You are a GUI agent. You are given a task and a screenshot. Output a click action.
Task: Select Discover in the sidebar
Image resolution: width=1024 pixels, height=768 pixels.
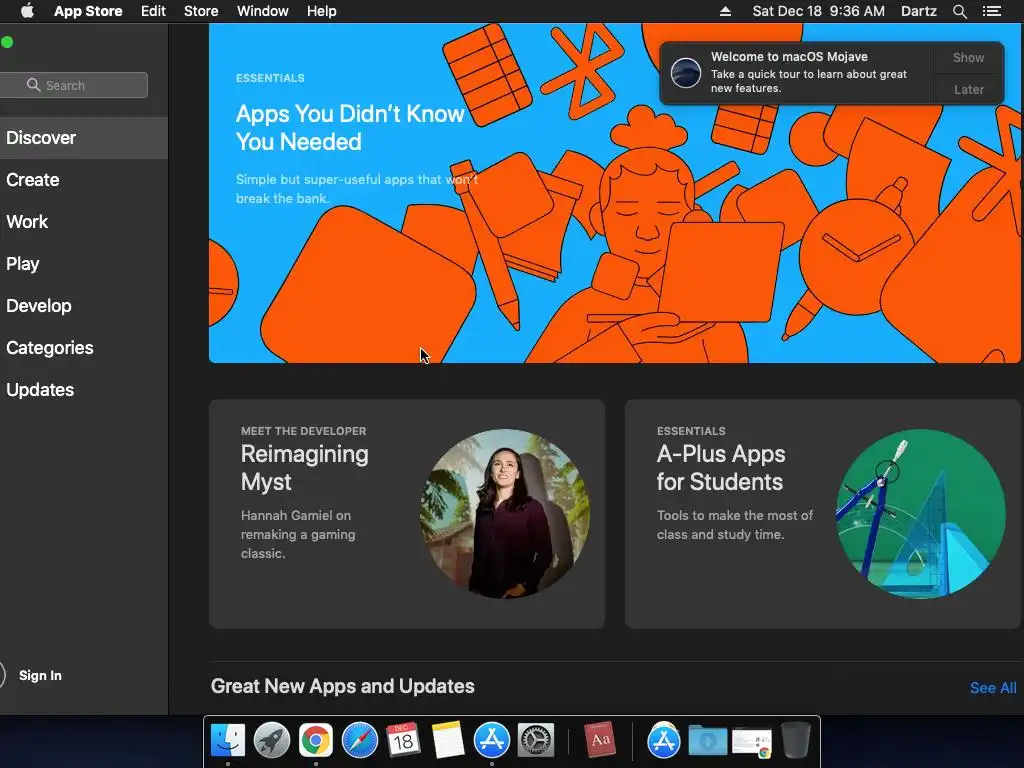[84, 138]
